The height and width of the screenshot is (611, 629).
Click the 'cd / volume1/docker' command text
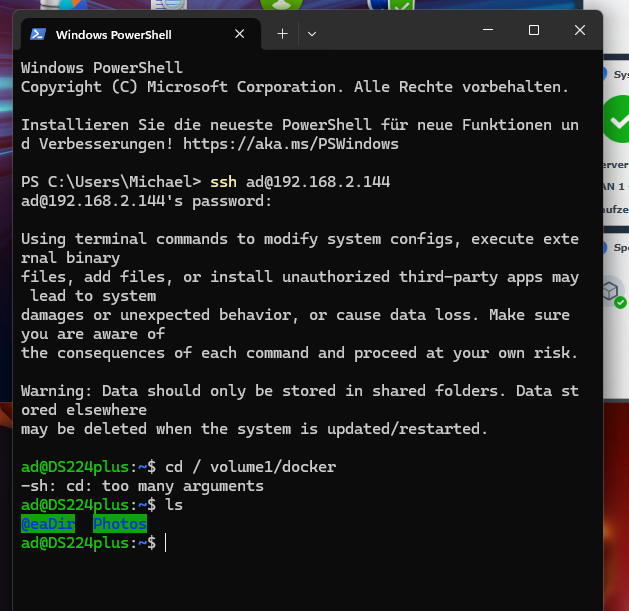[x=251, y=467]
